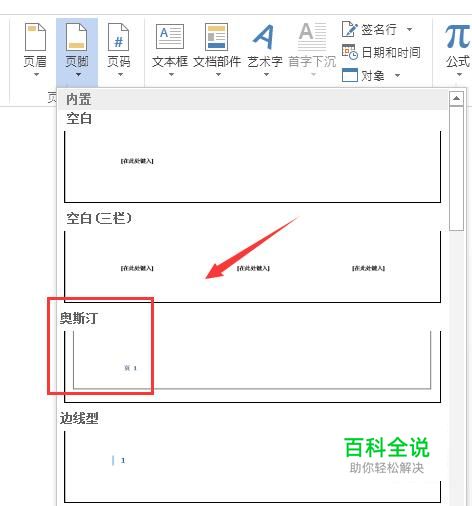Click the 空白(三栏) label text
Screen dimensions: 472x506
point(99,218)
